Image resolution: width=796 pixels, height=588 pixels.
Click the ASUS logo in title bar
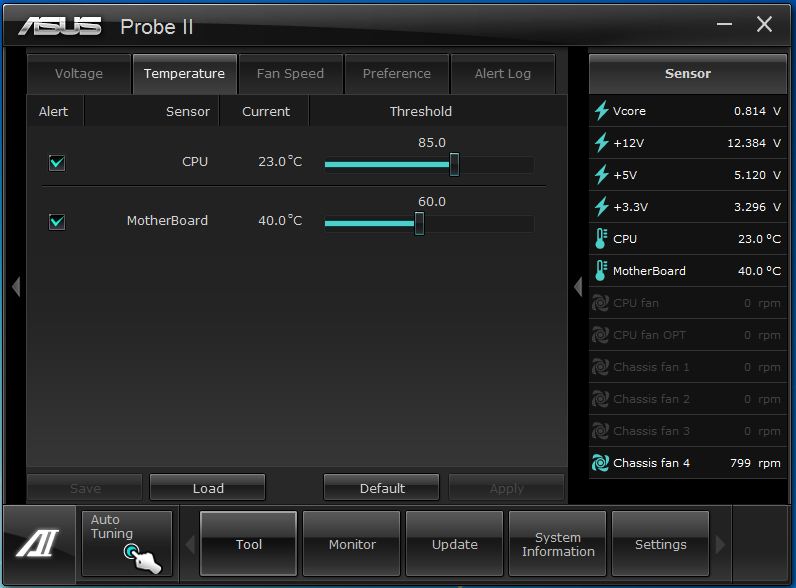60,26
